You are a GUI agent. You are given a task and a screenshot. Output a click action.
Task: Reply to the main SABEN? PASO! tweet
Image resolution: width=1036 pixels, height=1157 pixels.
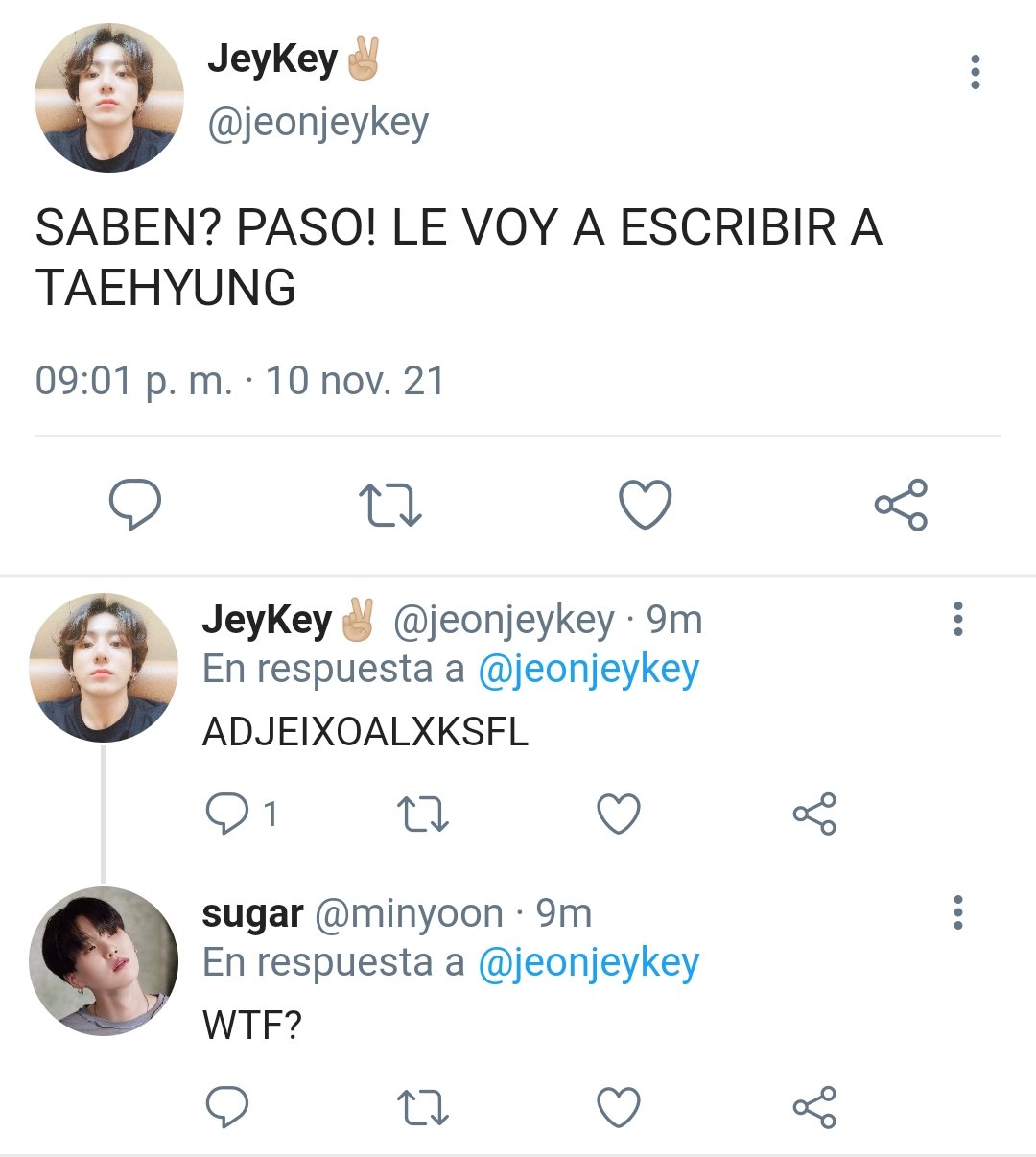click(x=134, y=505)
